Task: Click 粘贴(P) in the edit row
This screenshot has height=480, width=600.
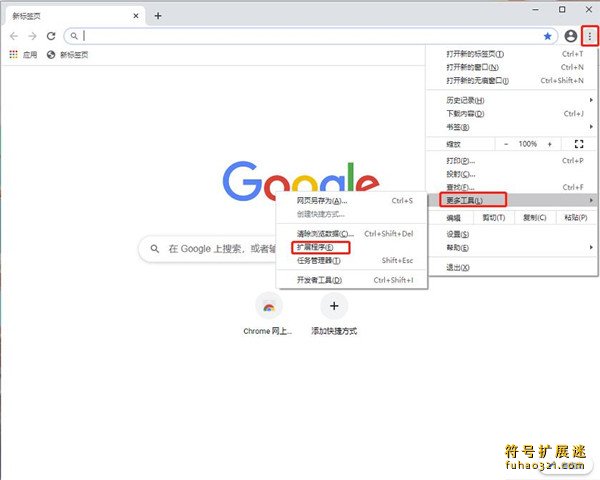Action: (x=576, y=217)
